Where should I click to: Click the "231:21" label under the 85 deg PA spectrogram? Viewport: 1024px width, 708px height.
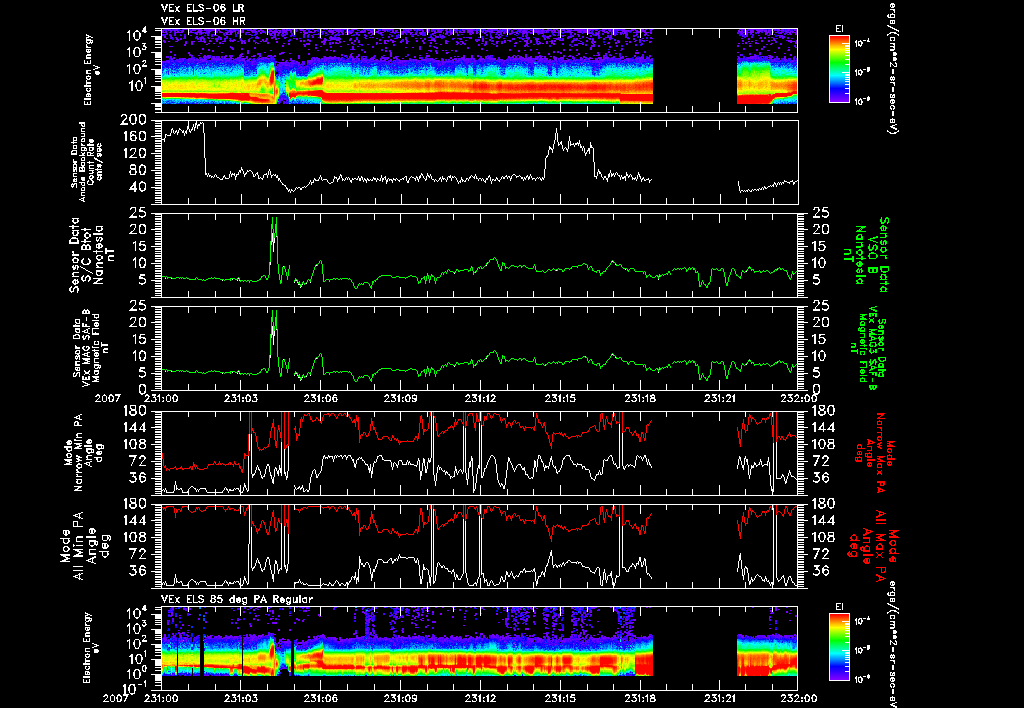point(720,698)
